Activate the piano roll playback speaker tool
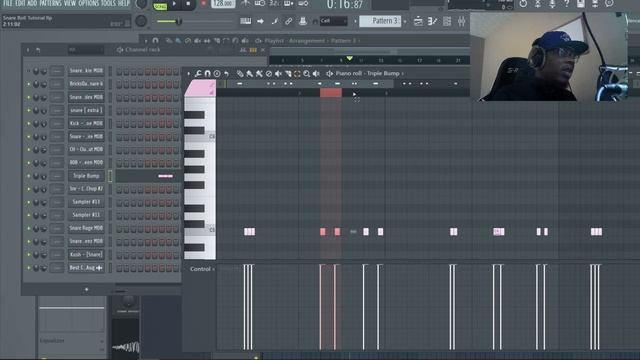 pyautogui.click(x=316, y=73)
